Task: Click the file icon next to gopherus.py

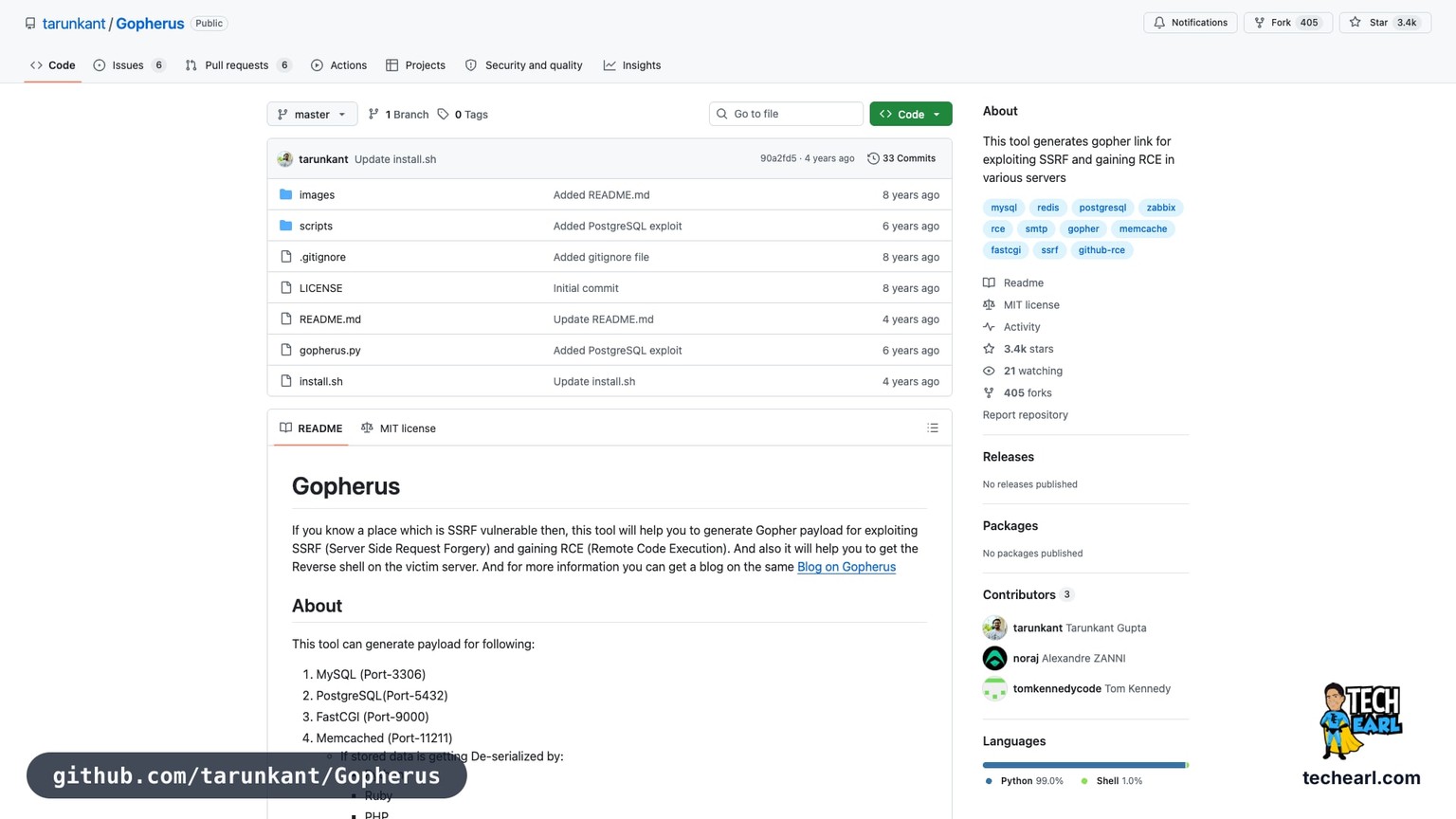Action: coord(286,350)
